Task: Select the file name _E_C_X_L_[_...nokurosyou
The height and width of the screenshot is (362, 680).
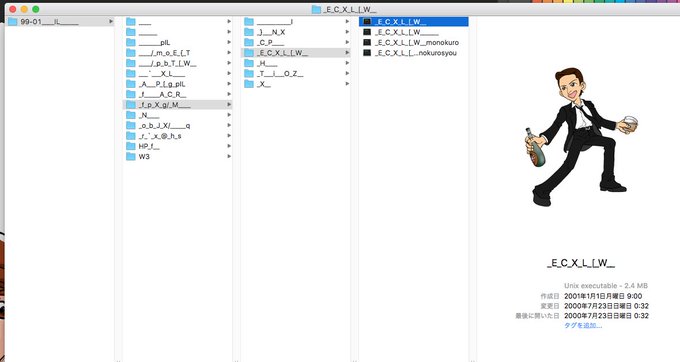Action: (416, 53)
